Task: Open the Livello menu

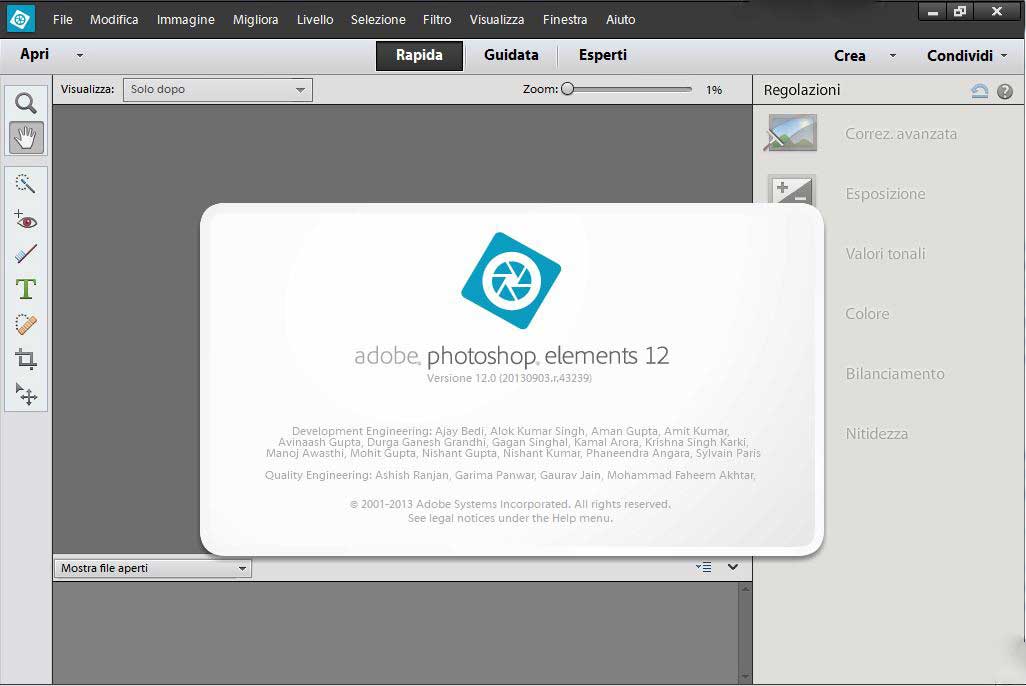Action: point(315,20)
